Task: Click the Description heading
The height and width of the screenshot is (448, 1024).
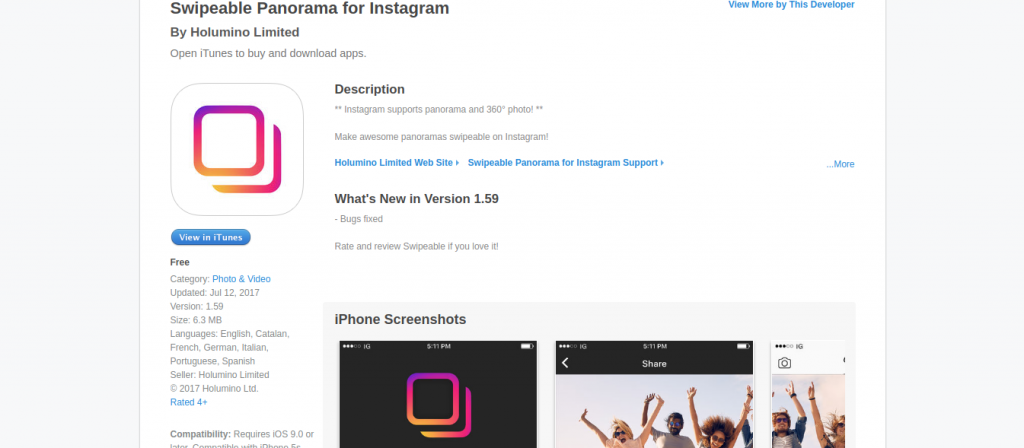Action: (x=370, y=89)
